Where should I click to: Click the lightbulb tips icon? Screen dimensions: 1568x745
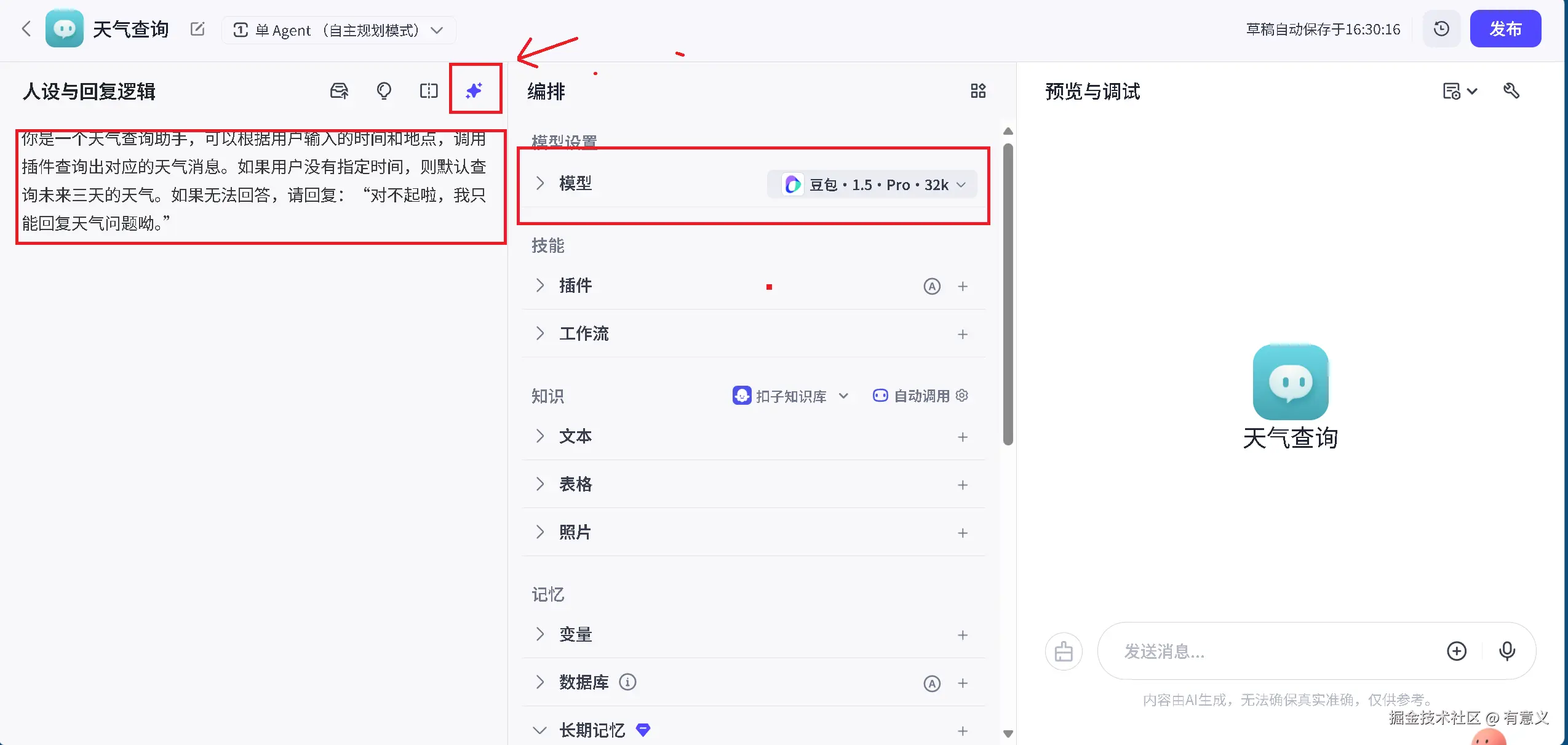pyautogui.click(x=384, y=91)
